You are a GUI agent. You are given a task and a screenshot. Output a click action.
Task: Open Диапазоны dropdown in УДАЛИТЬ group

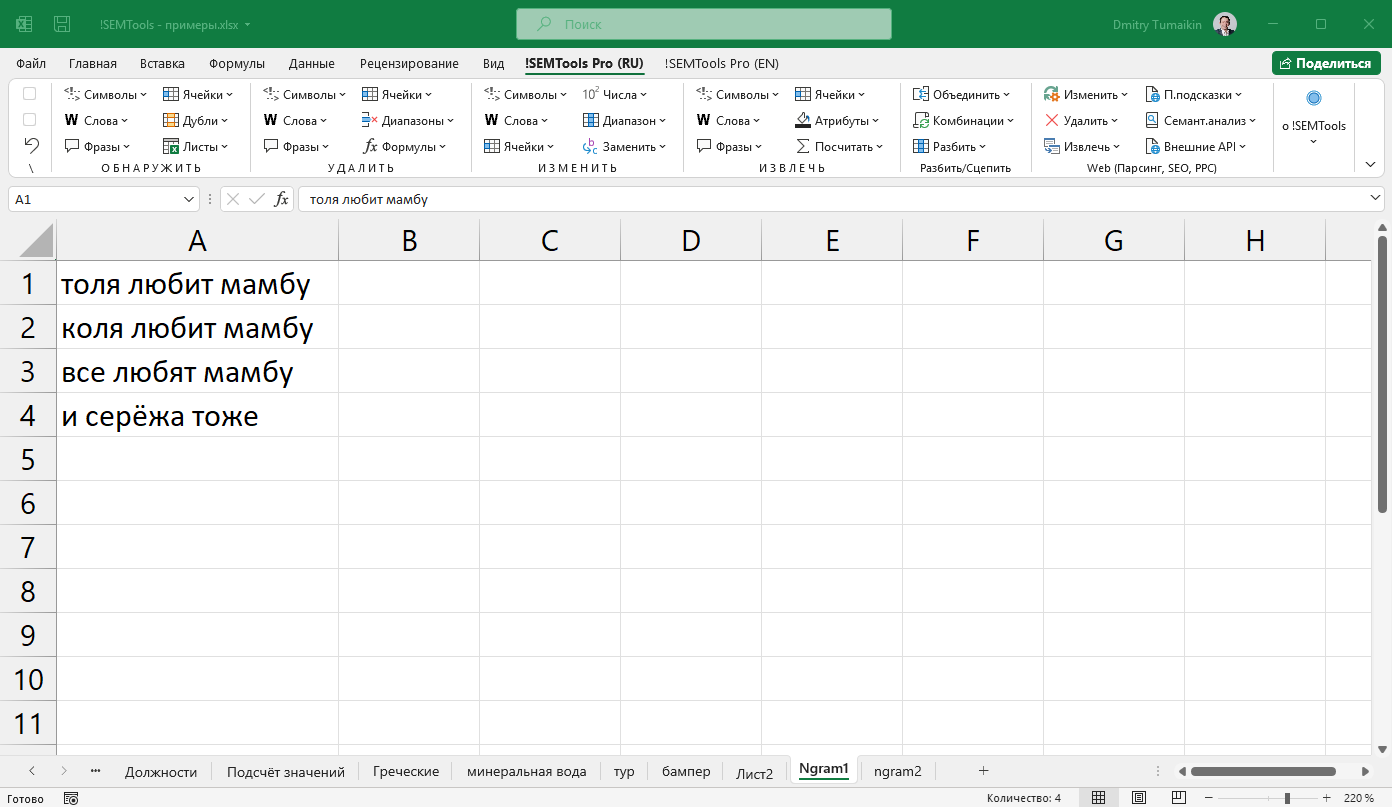point(408,121)
